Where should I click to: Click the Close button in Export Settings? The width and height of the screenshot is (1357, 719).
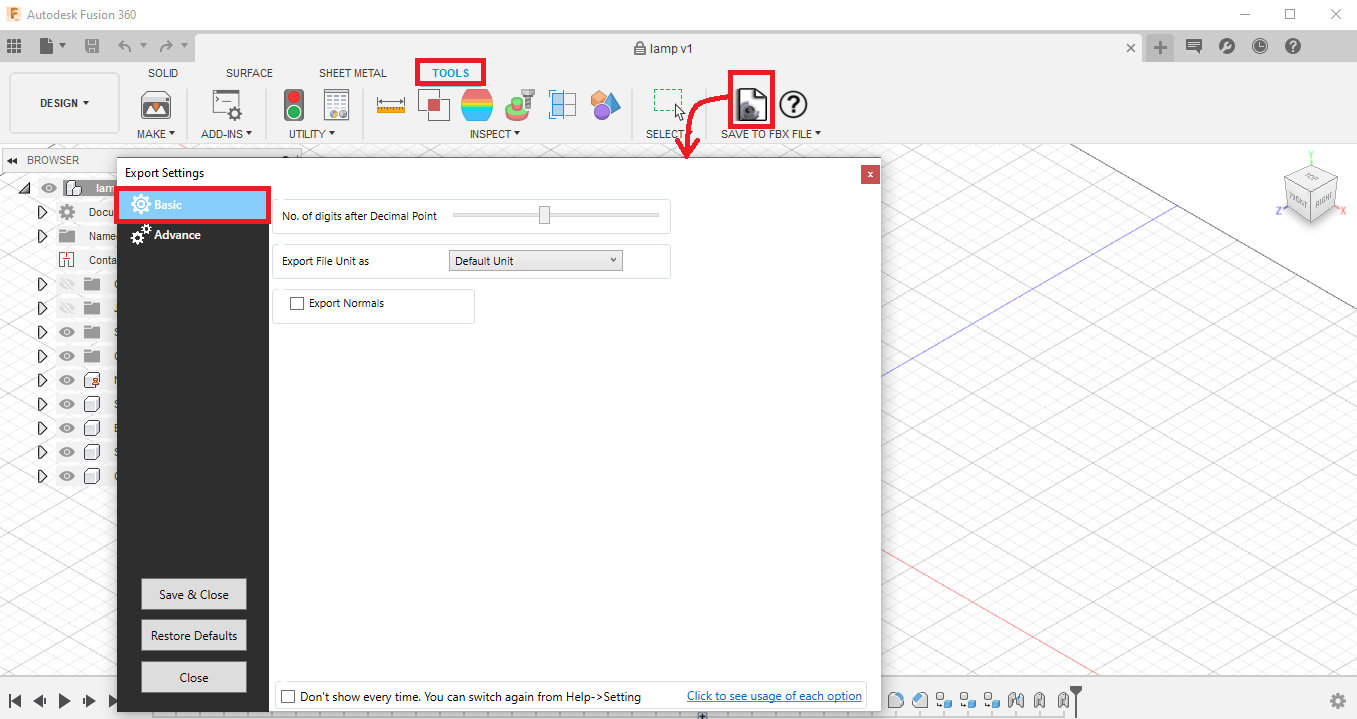tap(194, 677)
